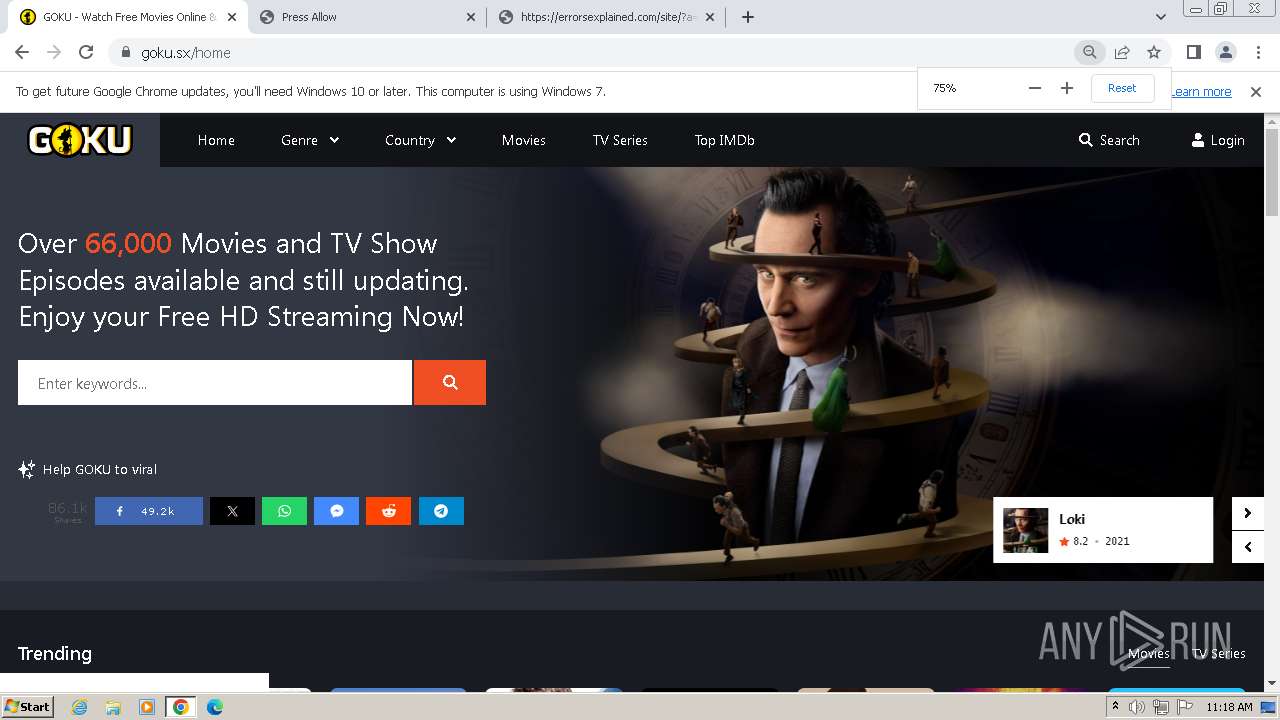Open the Windows Start menu
This screenshot has width=1280, height=720.
(x=28, y=706)
